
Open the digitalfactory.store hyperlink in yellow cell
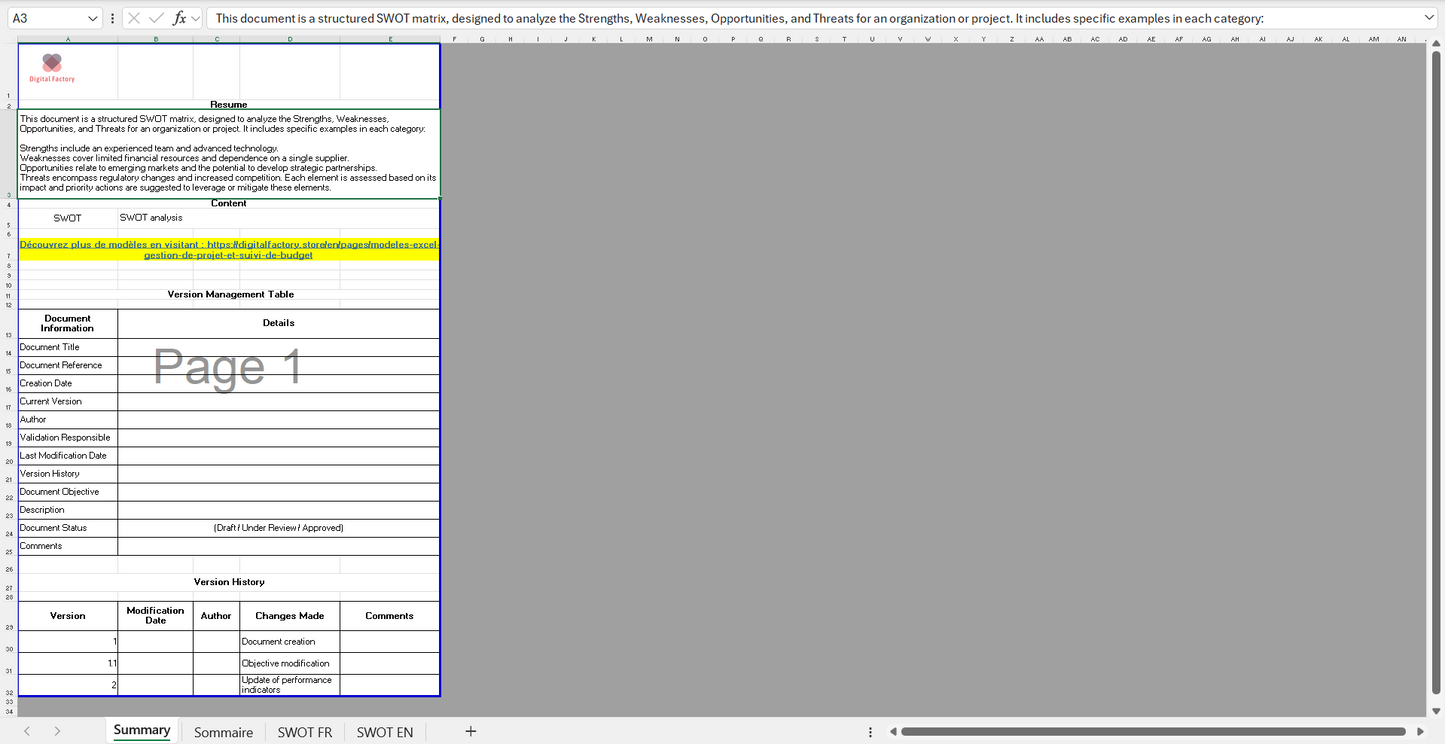point(229,249)
